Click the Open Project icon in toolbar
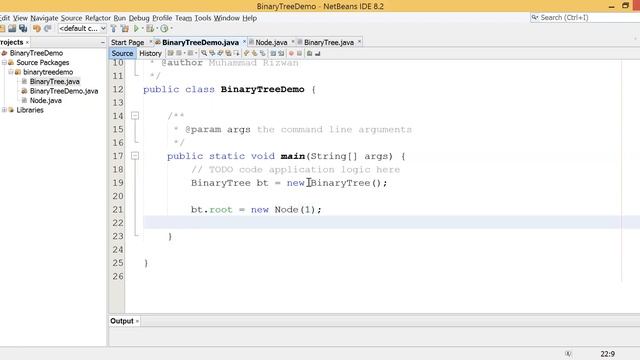Viewport: 640px width, 360px height. point(12,29)
